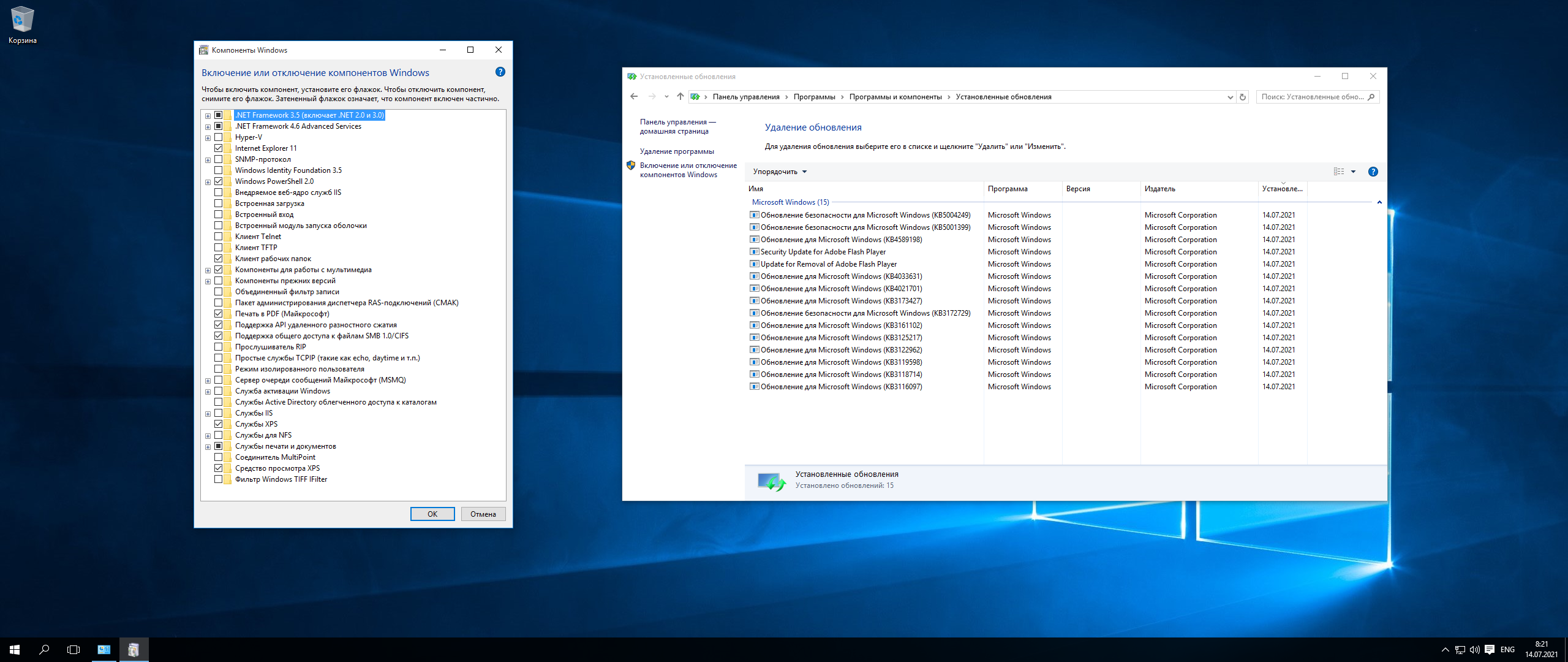Click the Back arrow in Installed Updates window
The width and height of the screenshot is (1568, 662).
(x=634, y=97)
